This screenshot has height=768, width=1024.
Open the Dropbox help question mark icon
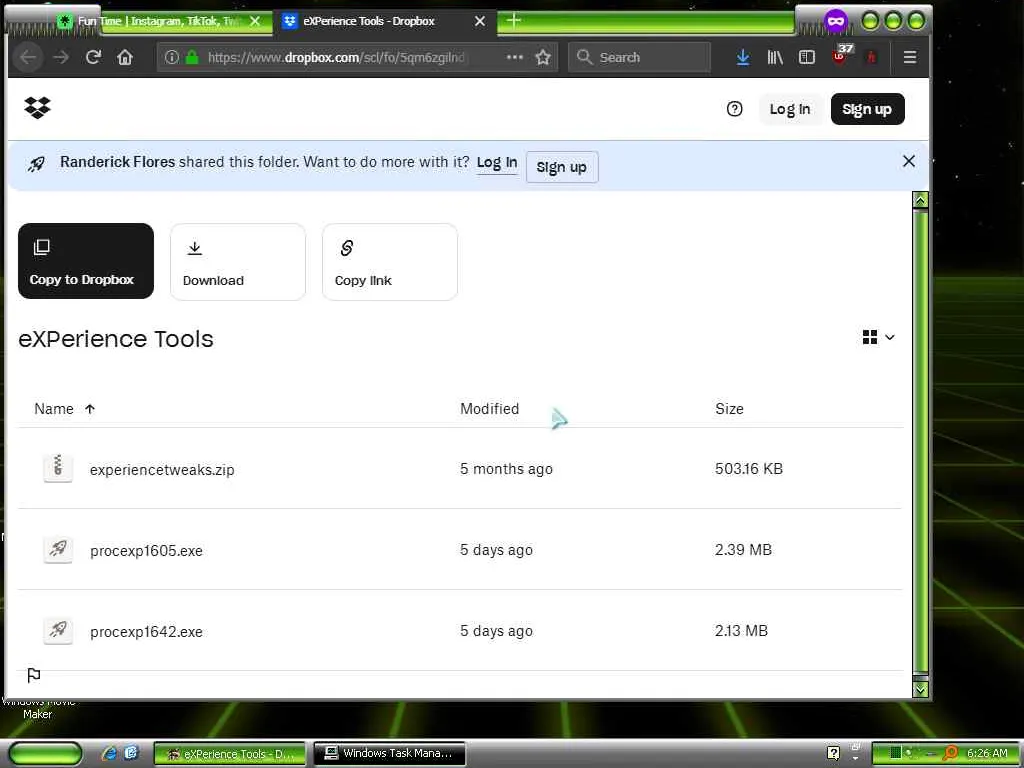click(x=734, y=109)
